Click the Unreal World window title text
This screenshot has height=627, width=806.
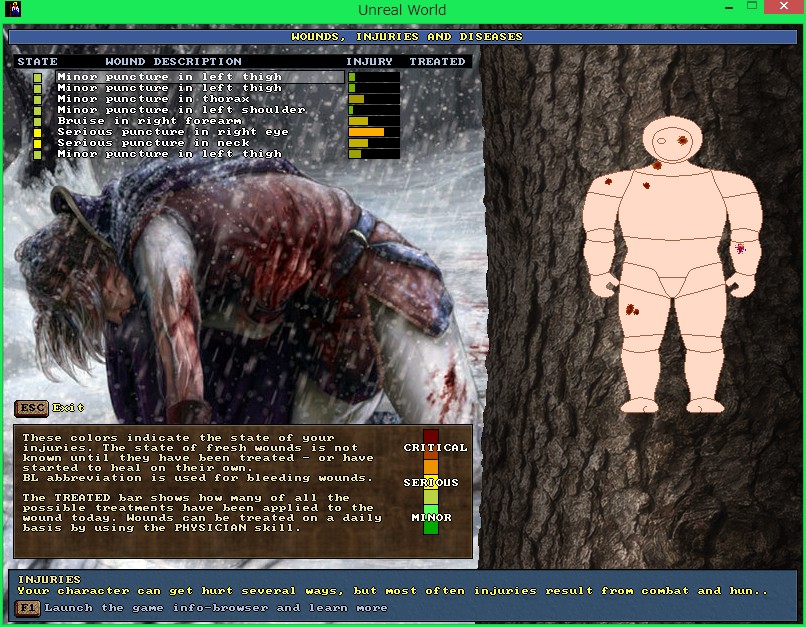pos(402,10)
